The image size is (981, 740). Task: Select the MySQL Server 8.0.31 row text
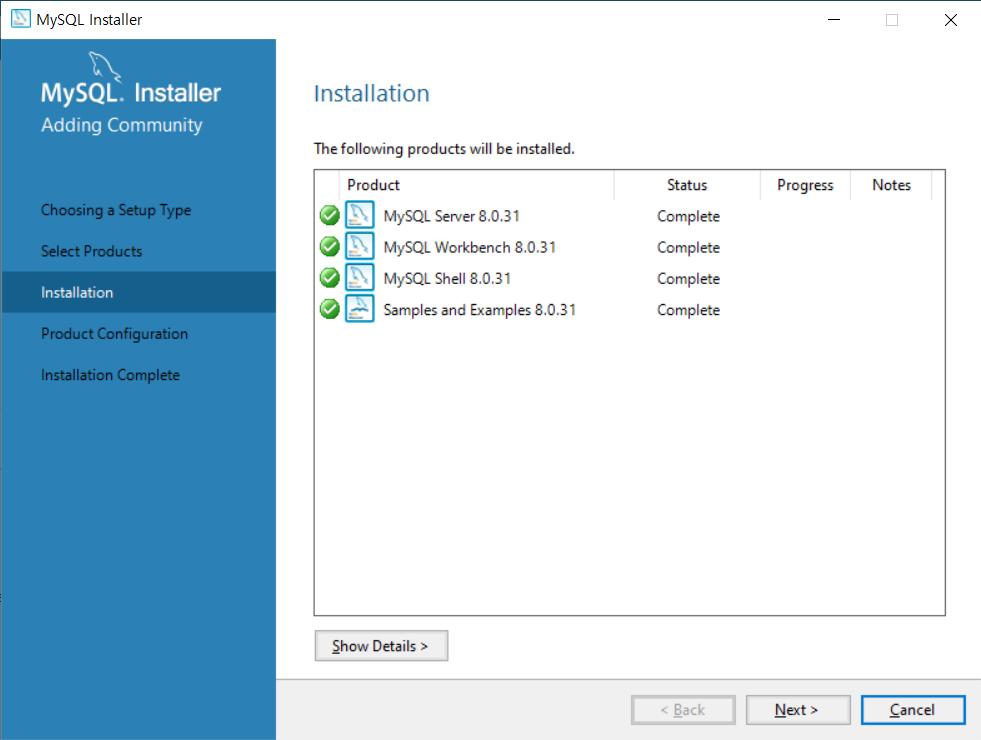[452, 216]
